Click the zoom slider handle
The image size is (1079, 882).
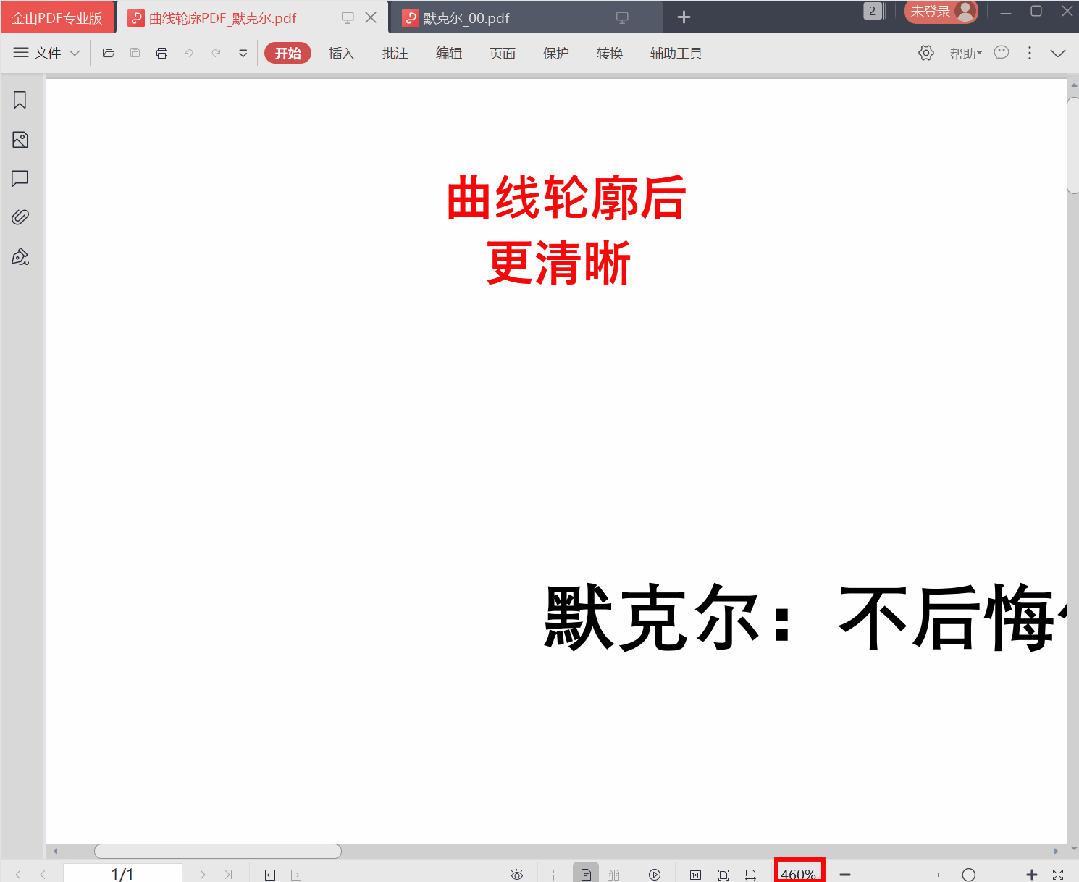(968, 874)
